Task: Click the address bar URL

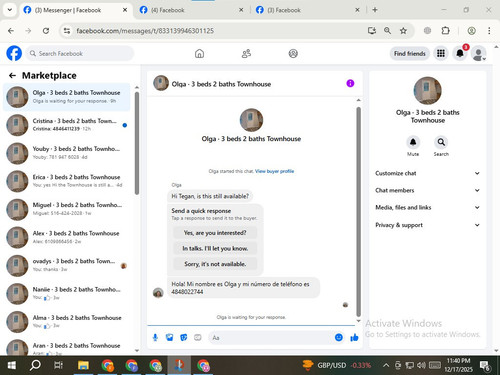Action: coord(145,31)
